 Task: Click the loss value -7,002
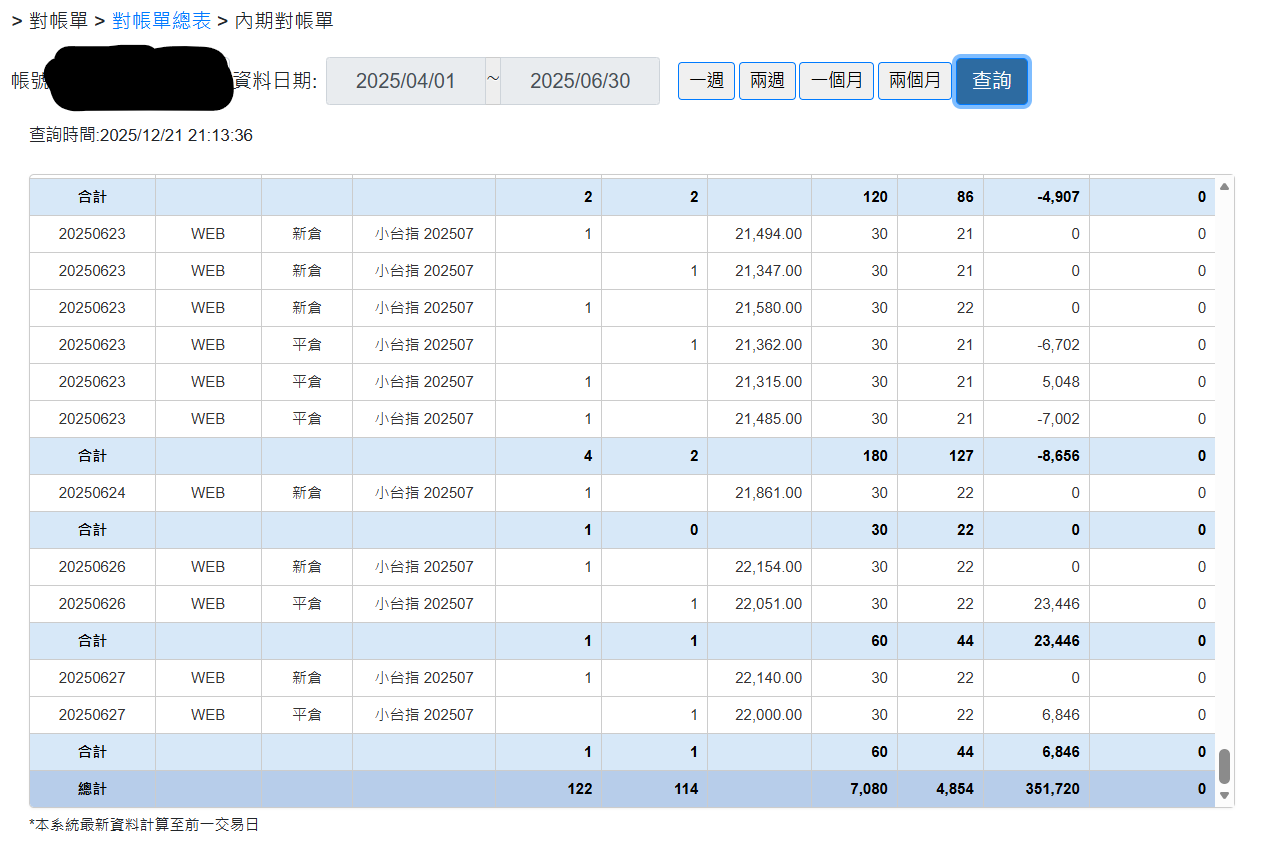click(1058, 419)
